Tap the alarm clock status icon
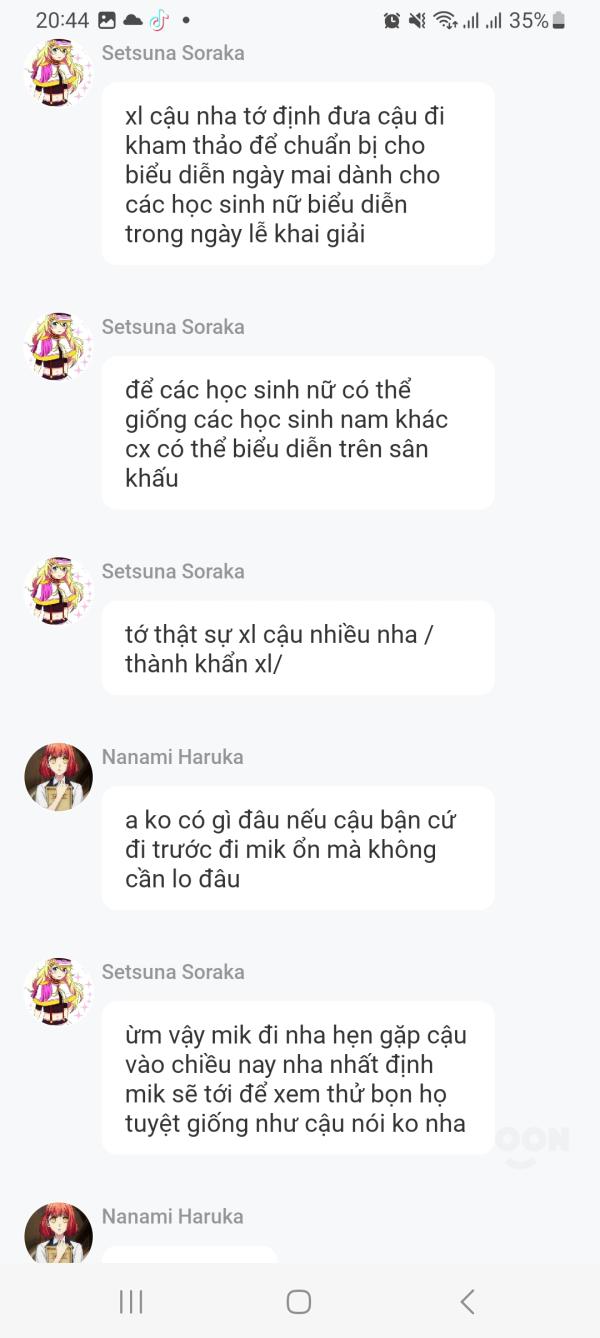600x1338 pixels. [392, 20]
